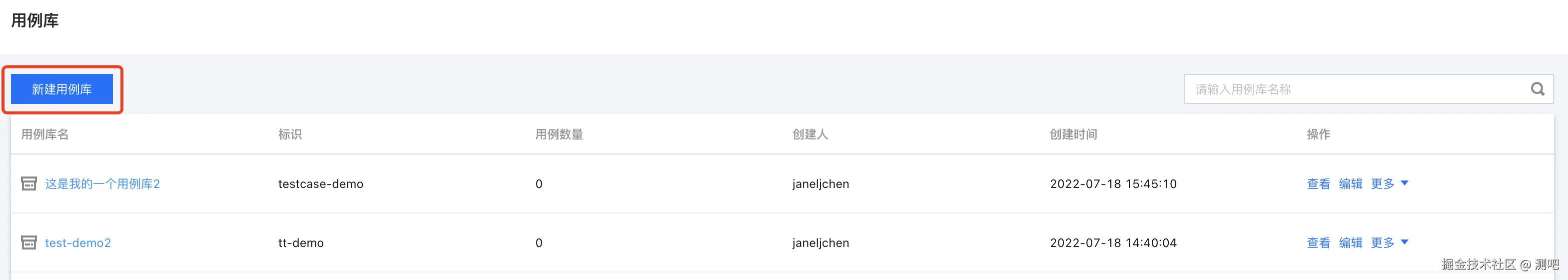Click the magnifier search icon
The height and width of the screenshot is (280, 1568).
[1537, 89]
